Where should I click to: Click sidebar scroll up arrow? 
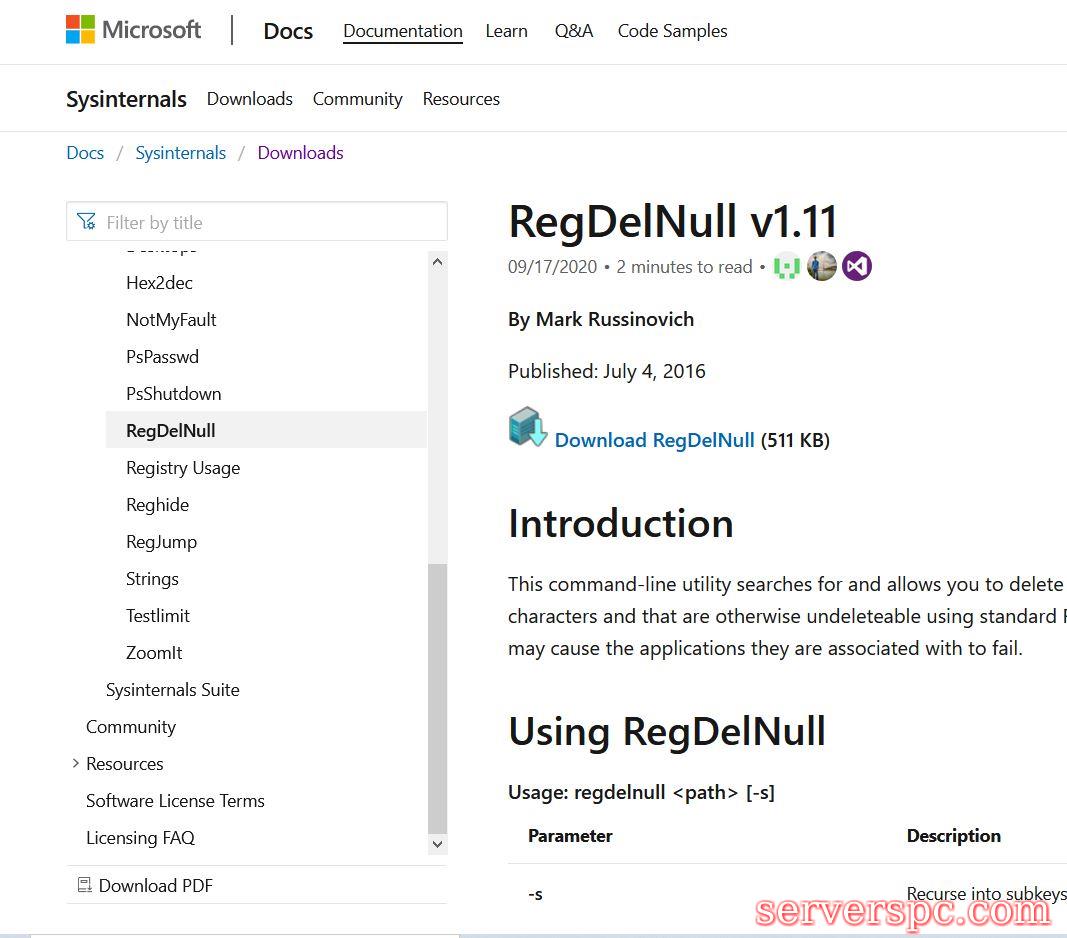click(437, 262)
